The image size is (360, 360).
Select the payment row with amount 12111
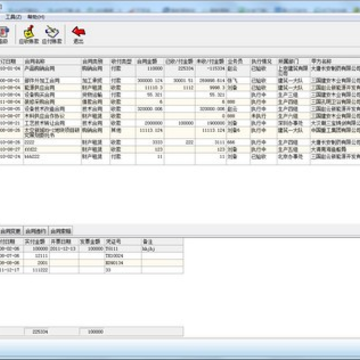(x=92, y=256)
